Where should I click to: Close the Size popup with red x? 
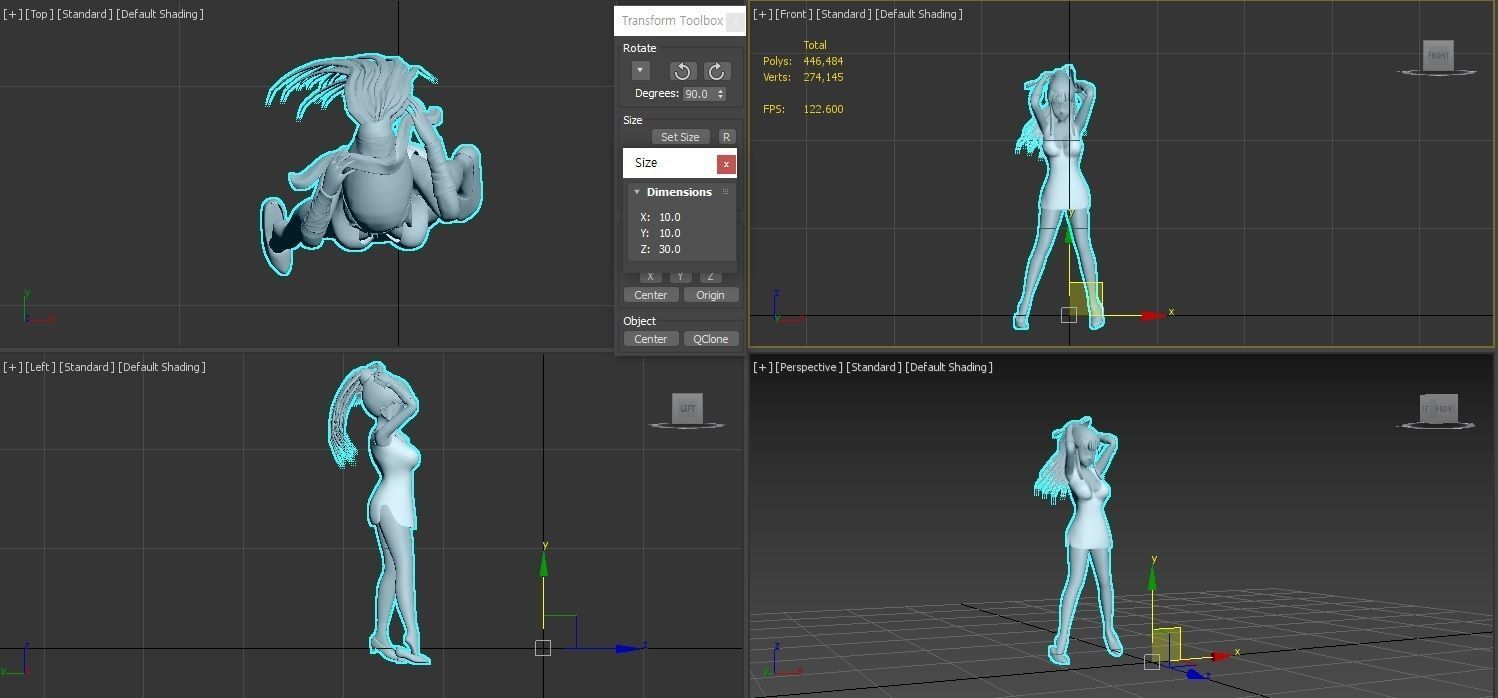[x=726, y=164]
